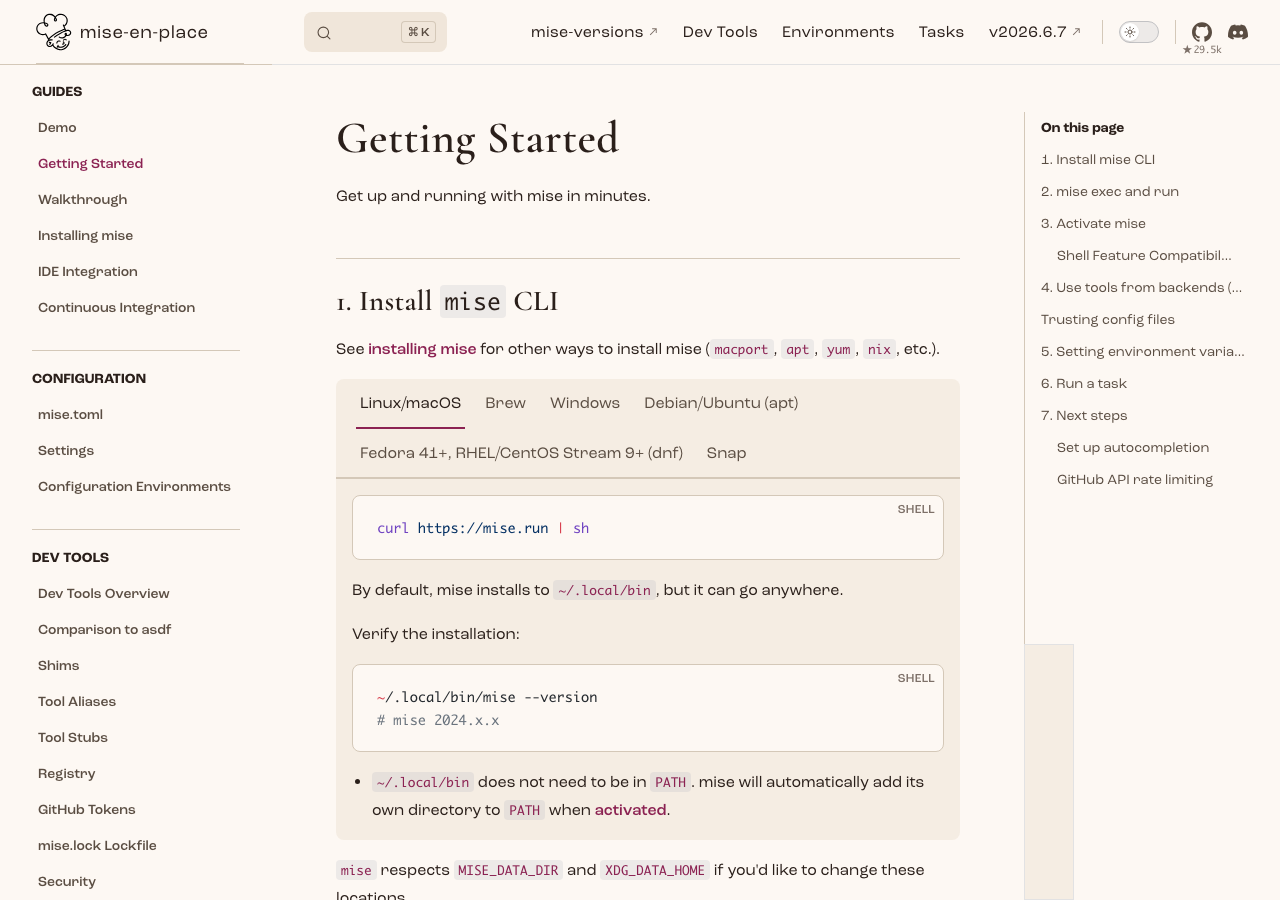1280x900 pixels.
Task: Click the mise-en-place site title
Action: click(144, 32)
